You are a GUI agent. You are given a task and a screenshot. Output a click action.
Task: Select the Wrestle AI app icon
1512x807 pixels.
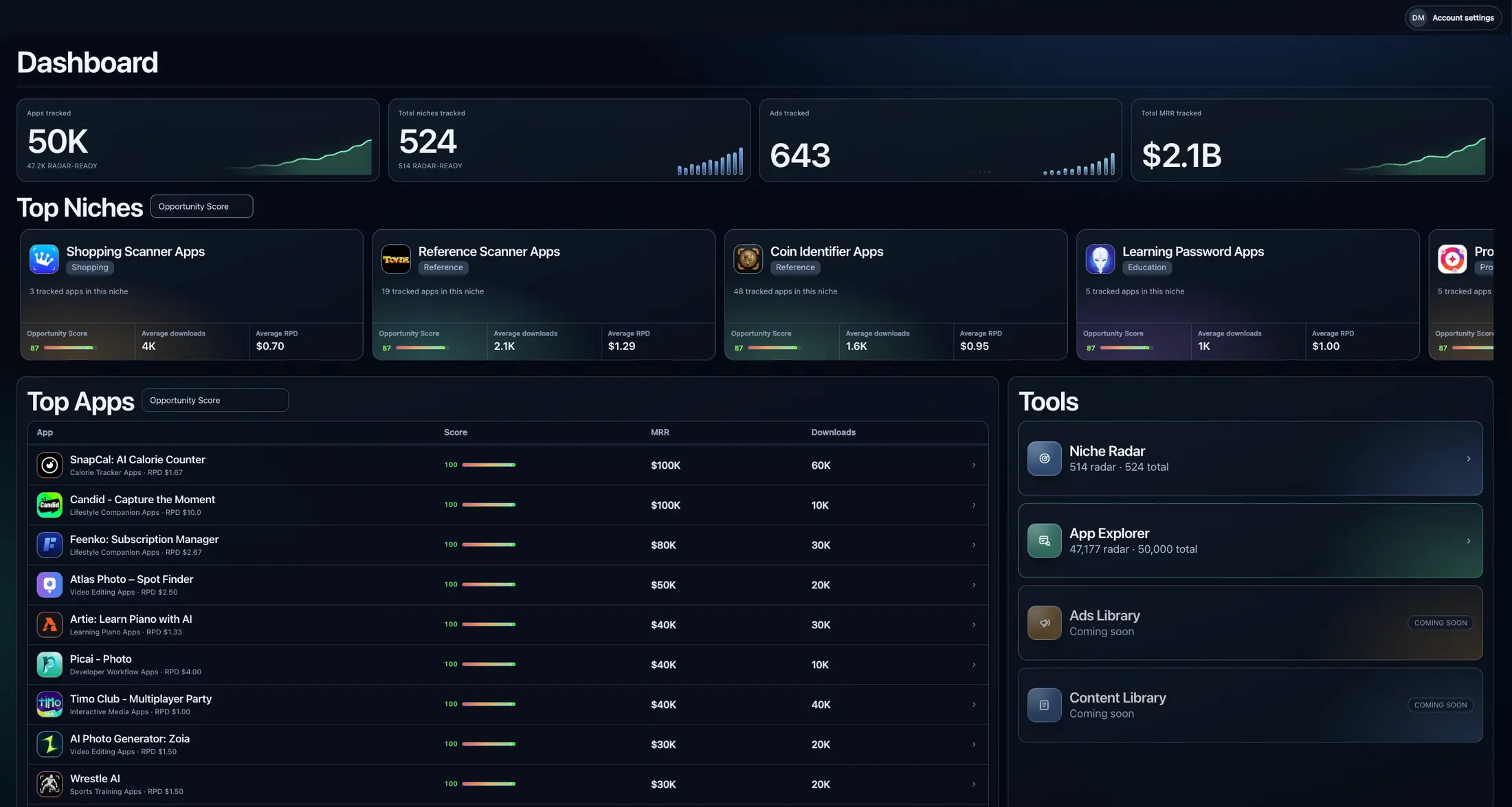point(49,784)
